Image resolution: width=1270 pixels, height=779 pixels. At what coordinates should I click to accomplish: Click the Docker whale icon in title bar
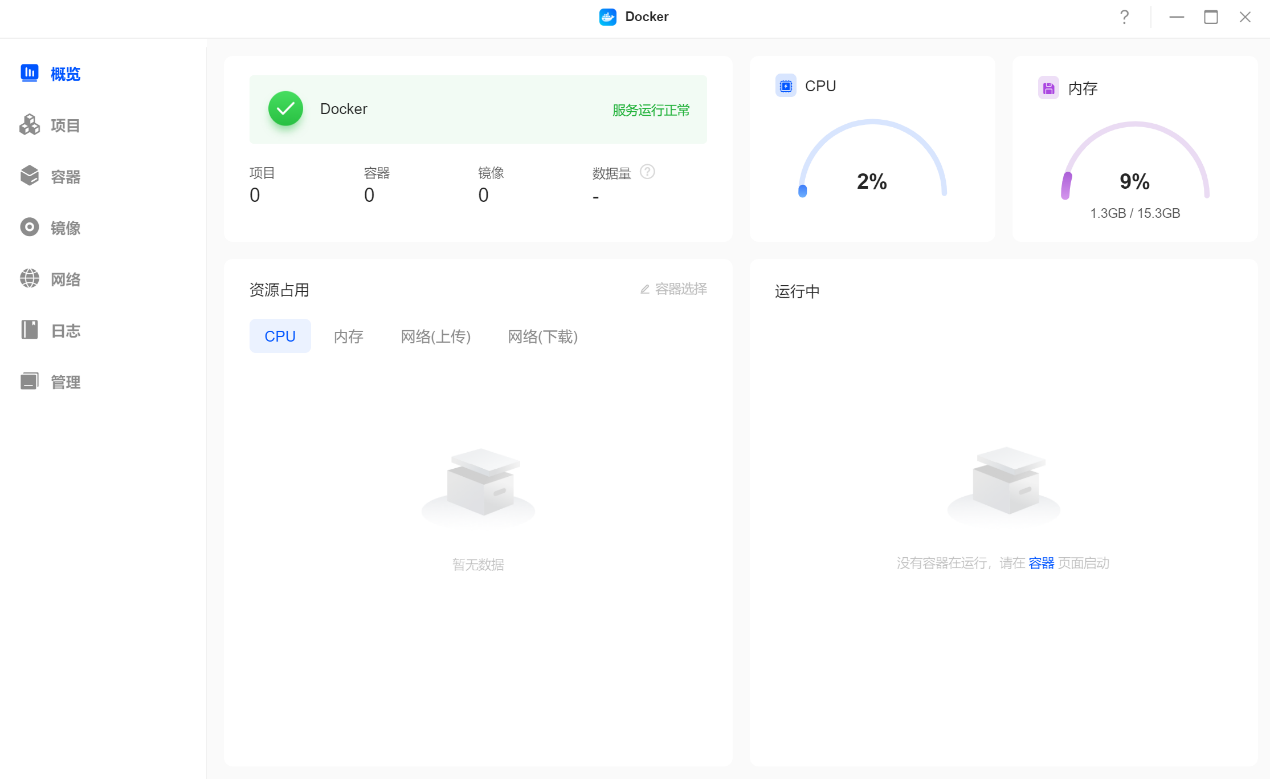click(608, 17)
